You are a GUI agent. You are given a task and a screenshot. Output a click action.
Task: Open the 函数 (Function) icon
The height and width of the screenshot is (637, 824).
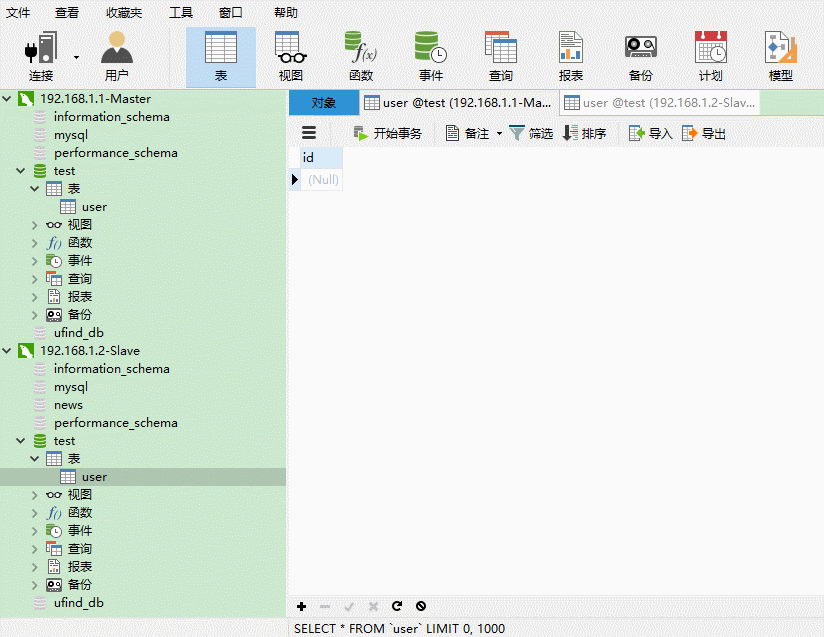coord(360,50)
